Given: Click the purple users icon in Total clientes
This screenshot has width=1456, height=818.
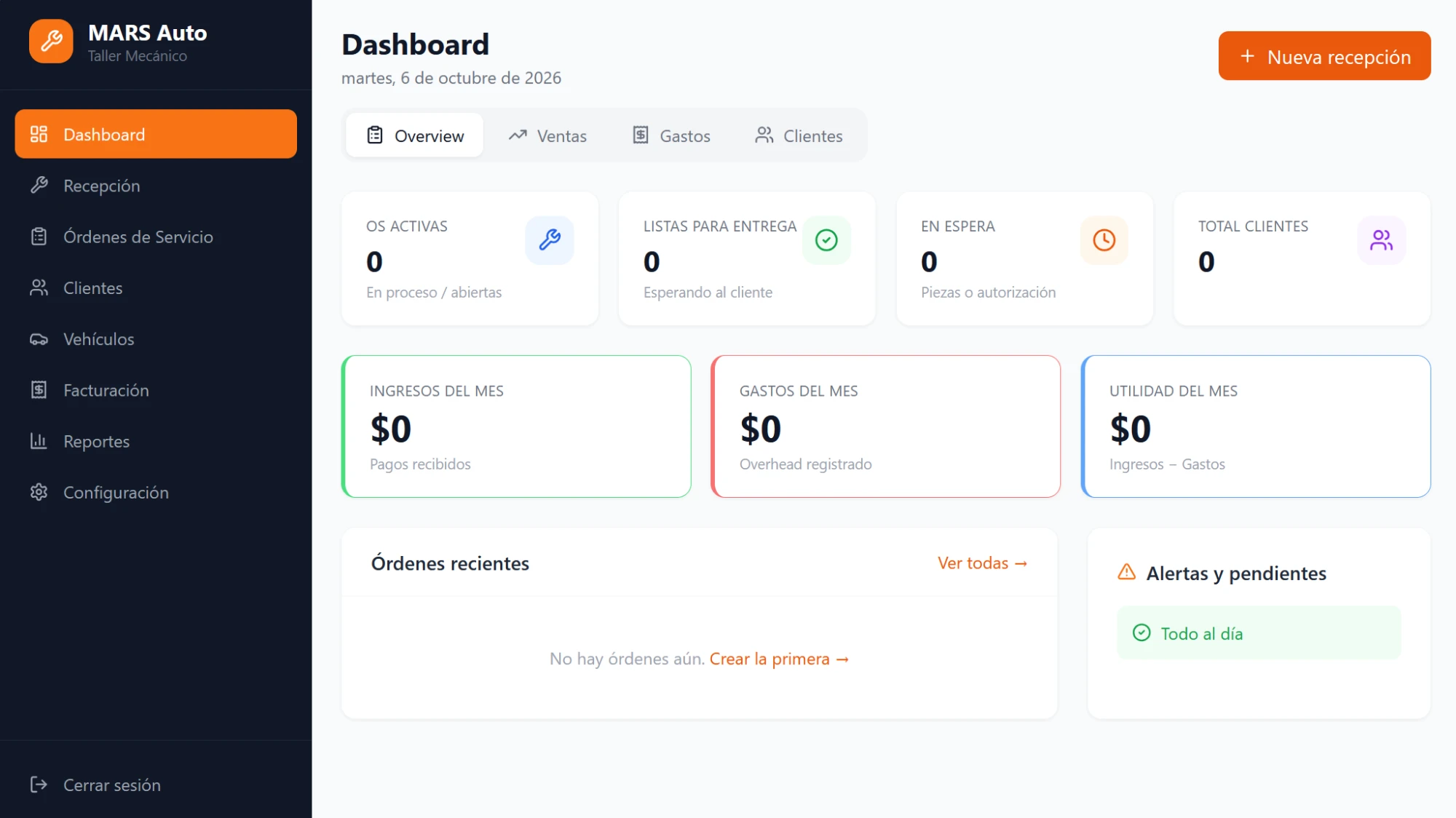Looking at the screenshot, I should tap(1382, 240).
